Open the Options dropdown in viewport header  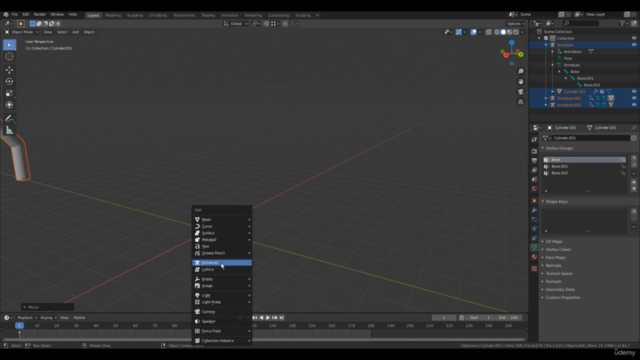click(x=516, y=24)
